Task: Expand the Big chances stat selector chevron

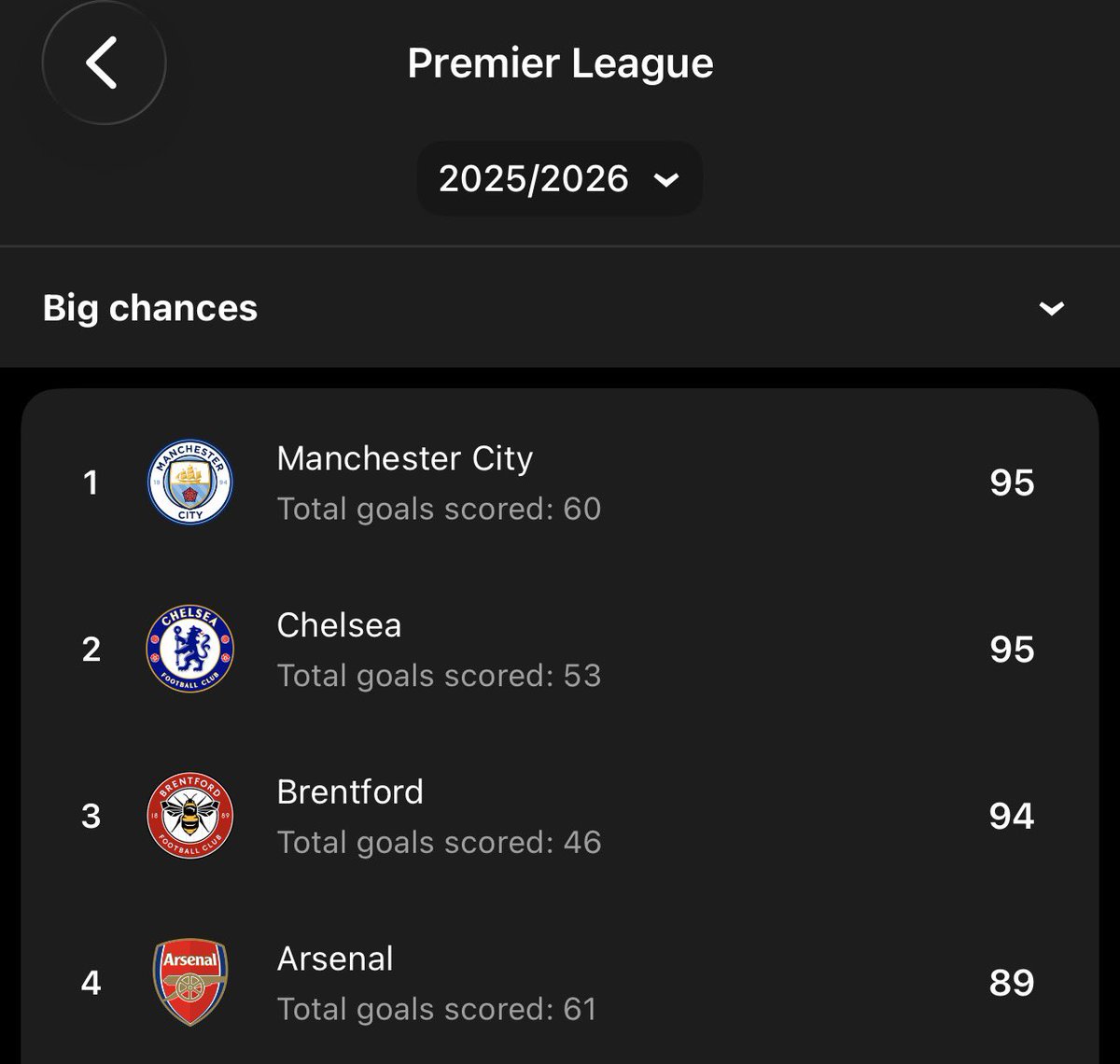Action: point(1052,308)
